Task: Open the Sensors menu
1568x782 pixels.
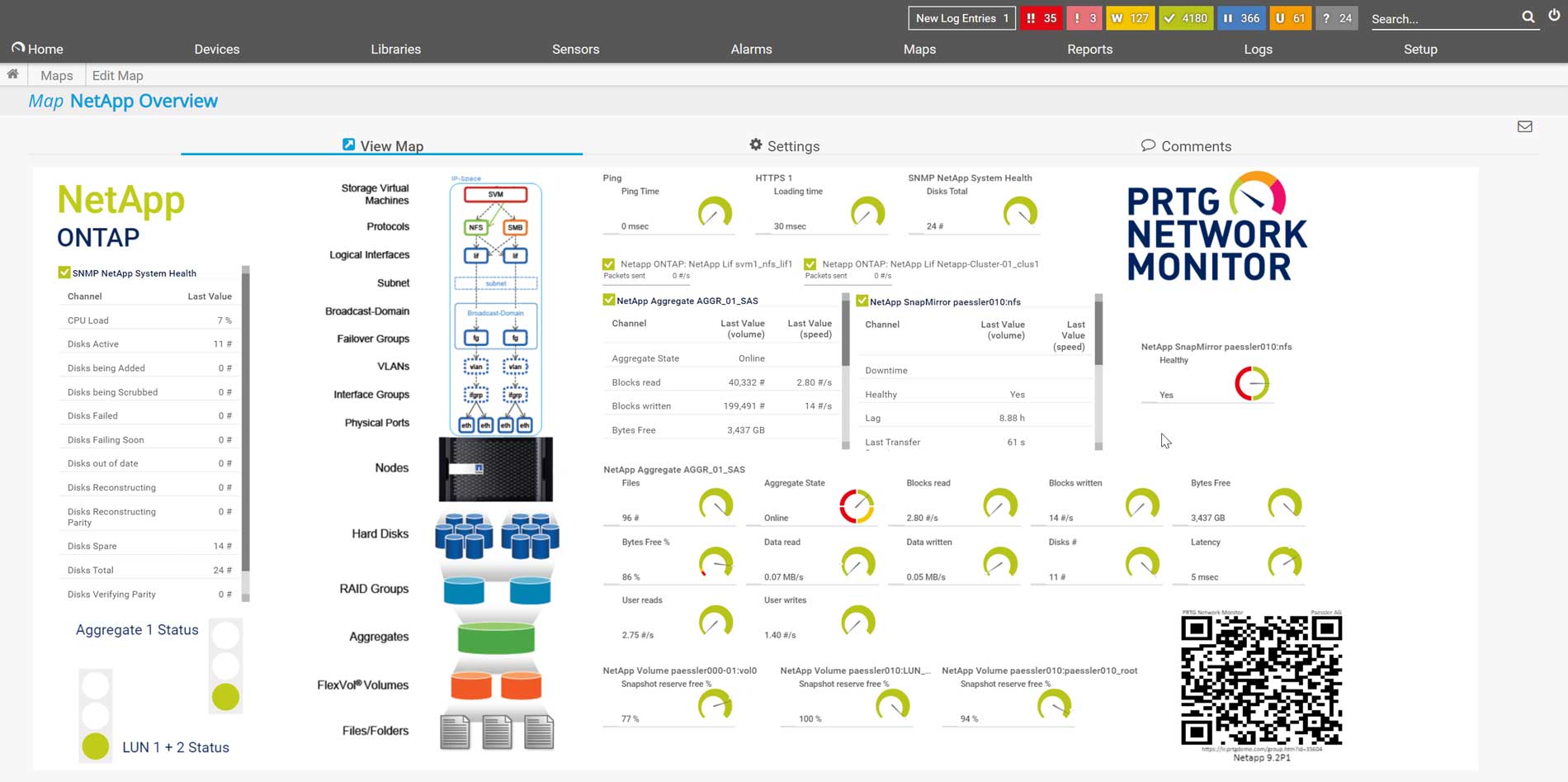Action: (576, 49)
